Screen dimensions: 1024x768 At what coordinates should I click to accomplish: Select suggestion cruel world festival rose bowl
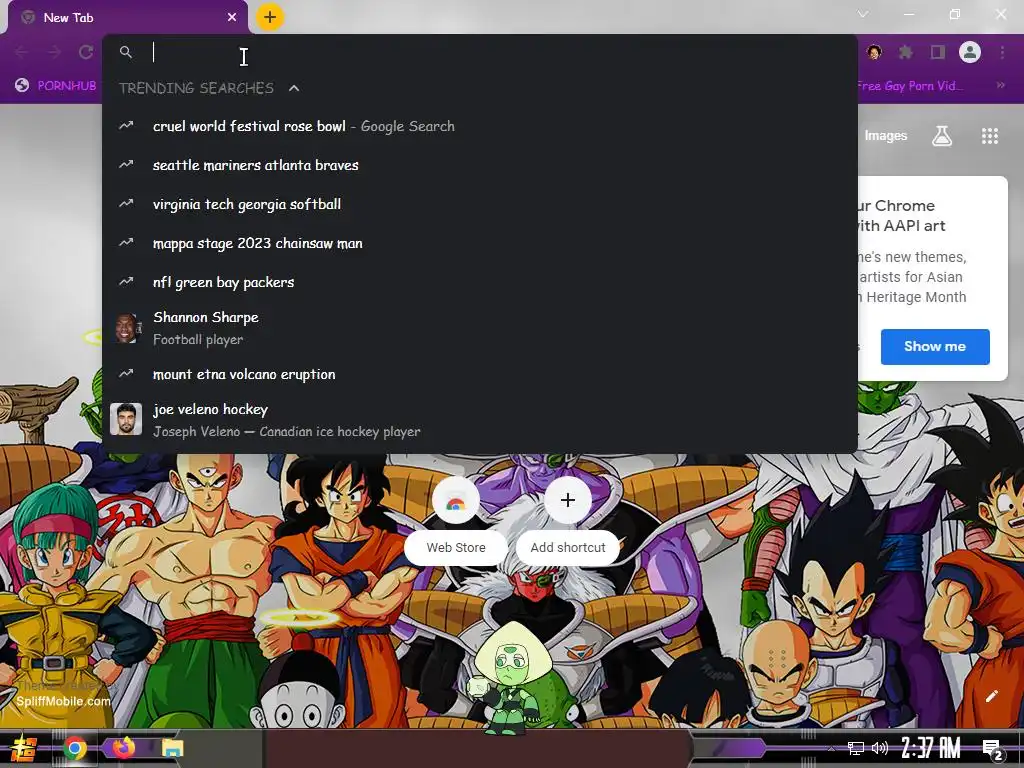[479, 126]
